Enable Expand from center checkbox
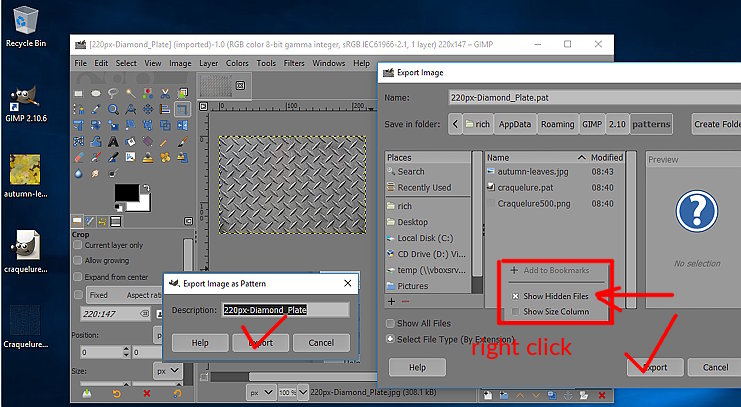The width and height of the screenshot is (741, 407). [78, 277]
